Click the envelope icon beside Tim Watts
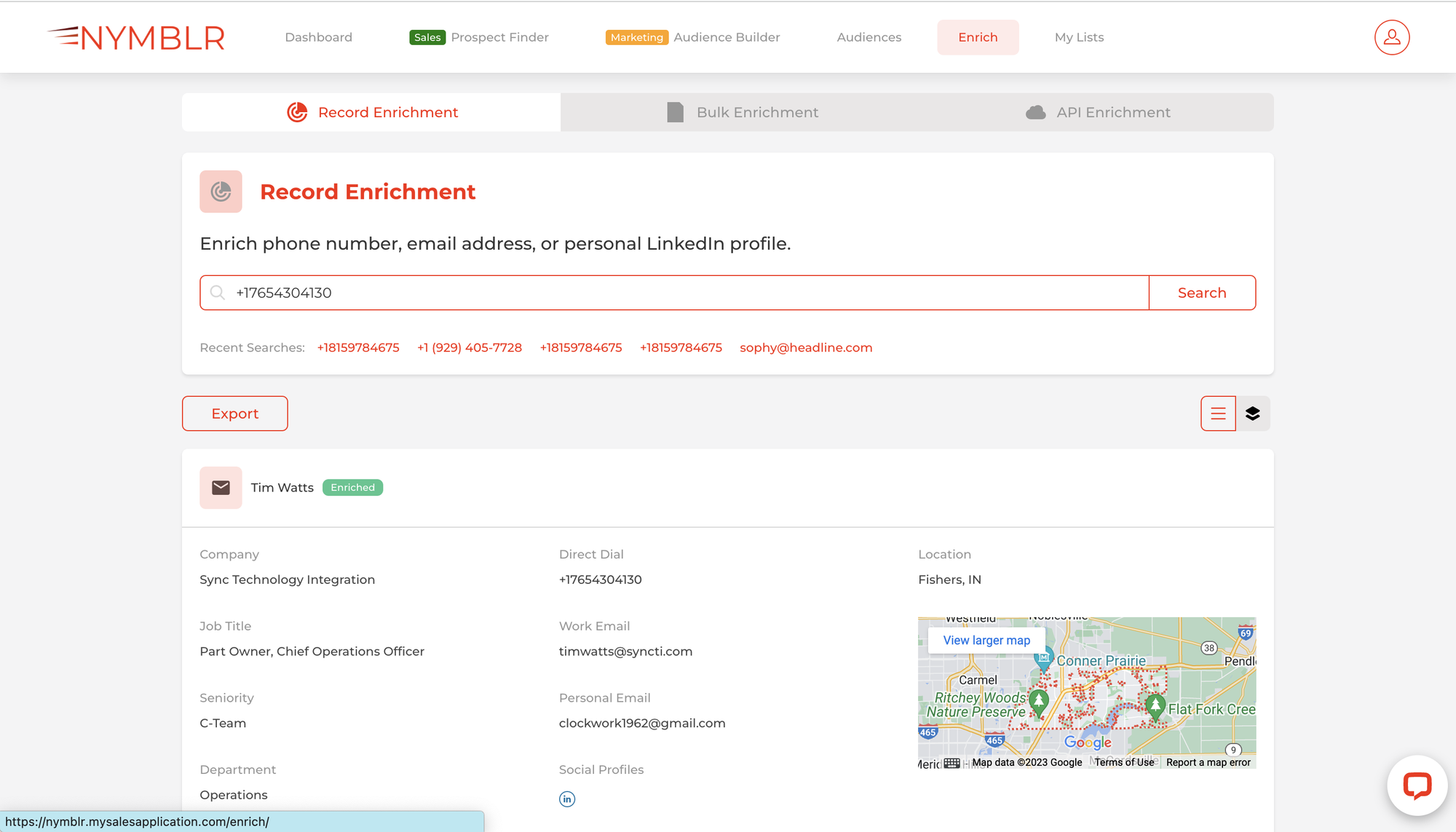Screen dimensions: 1456x832 click(221, 488)
